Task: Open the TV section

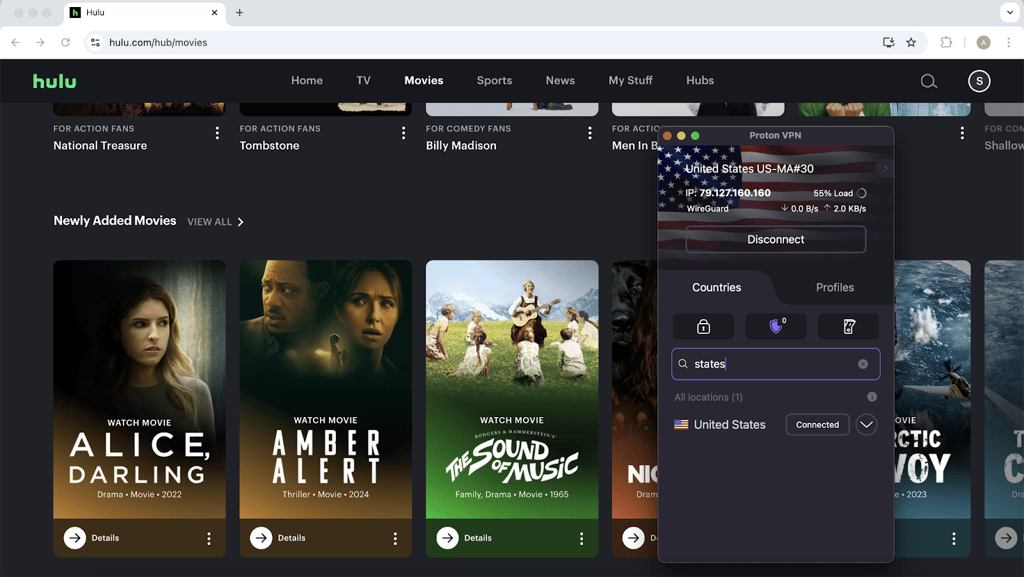Action: [363, 81]
